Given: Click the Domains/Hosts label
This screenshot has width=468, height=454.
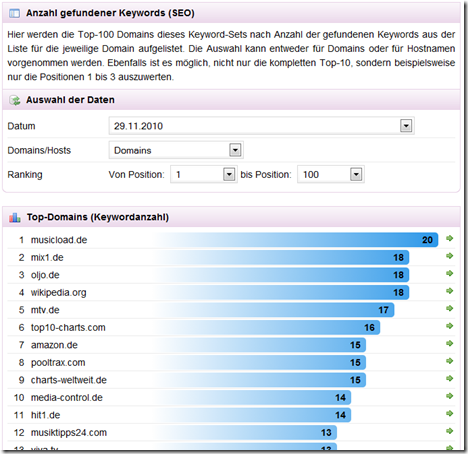Looking at the screenshot, I should point(39,150).
